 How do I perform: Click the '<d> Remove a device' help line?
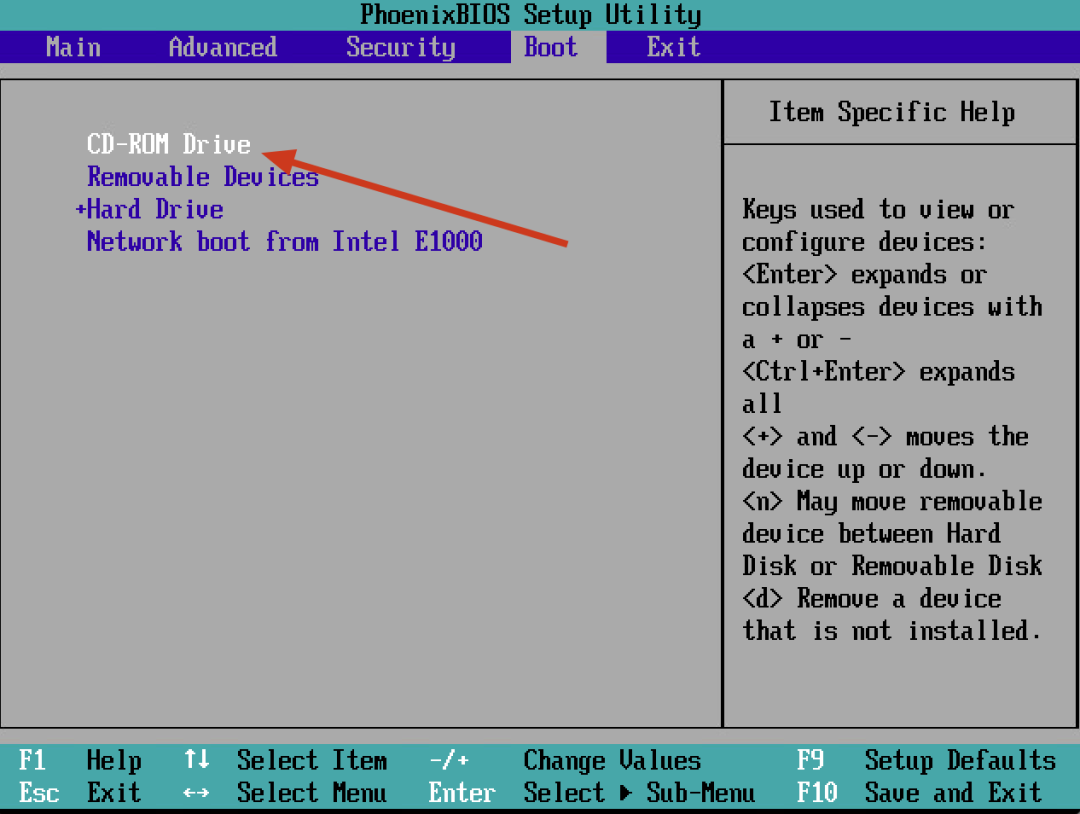coord(871,598)
